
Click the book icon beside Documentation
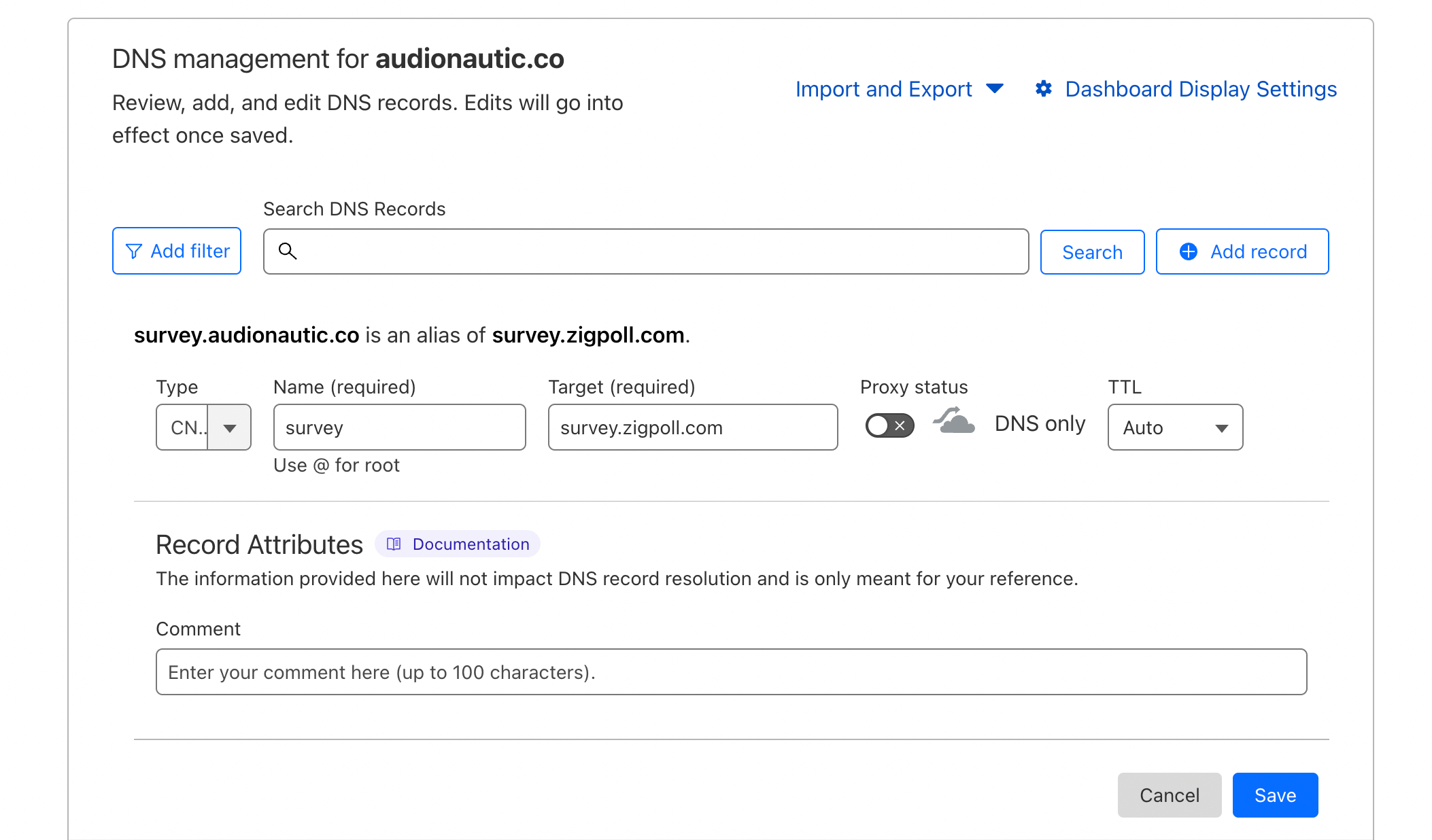pos(394,544)
